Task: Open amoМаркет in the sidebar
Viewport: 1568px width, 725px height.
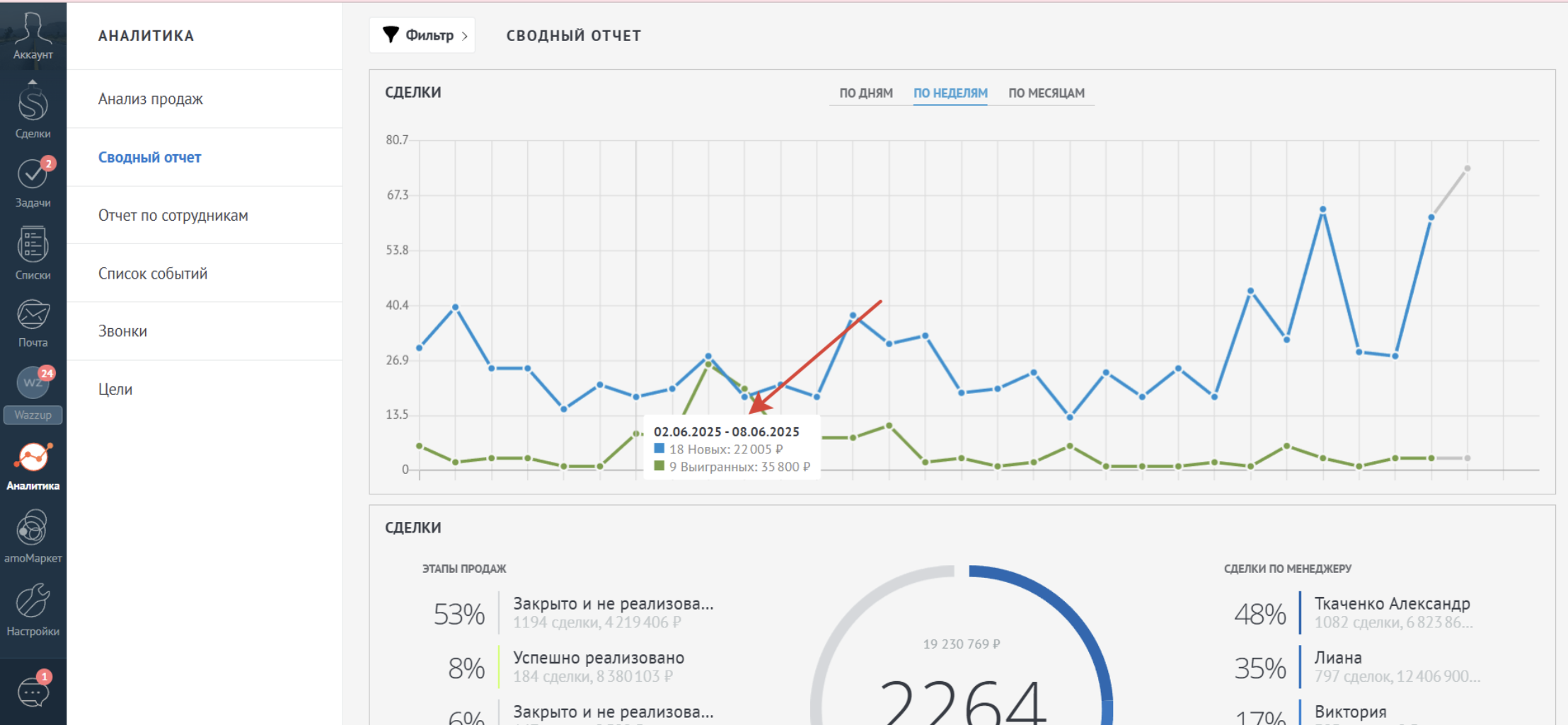Action: coord(33,536)
